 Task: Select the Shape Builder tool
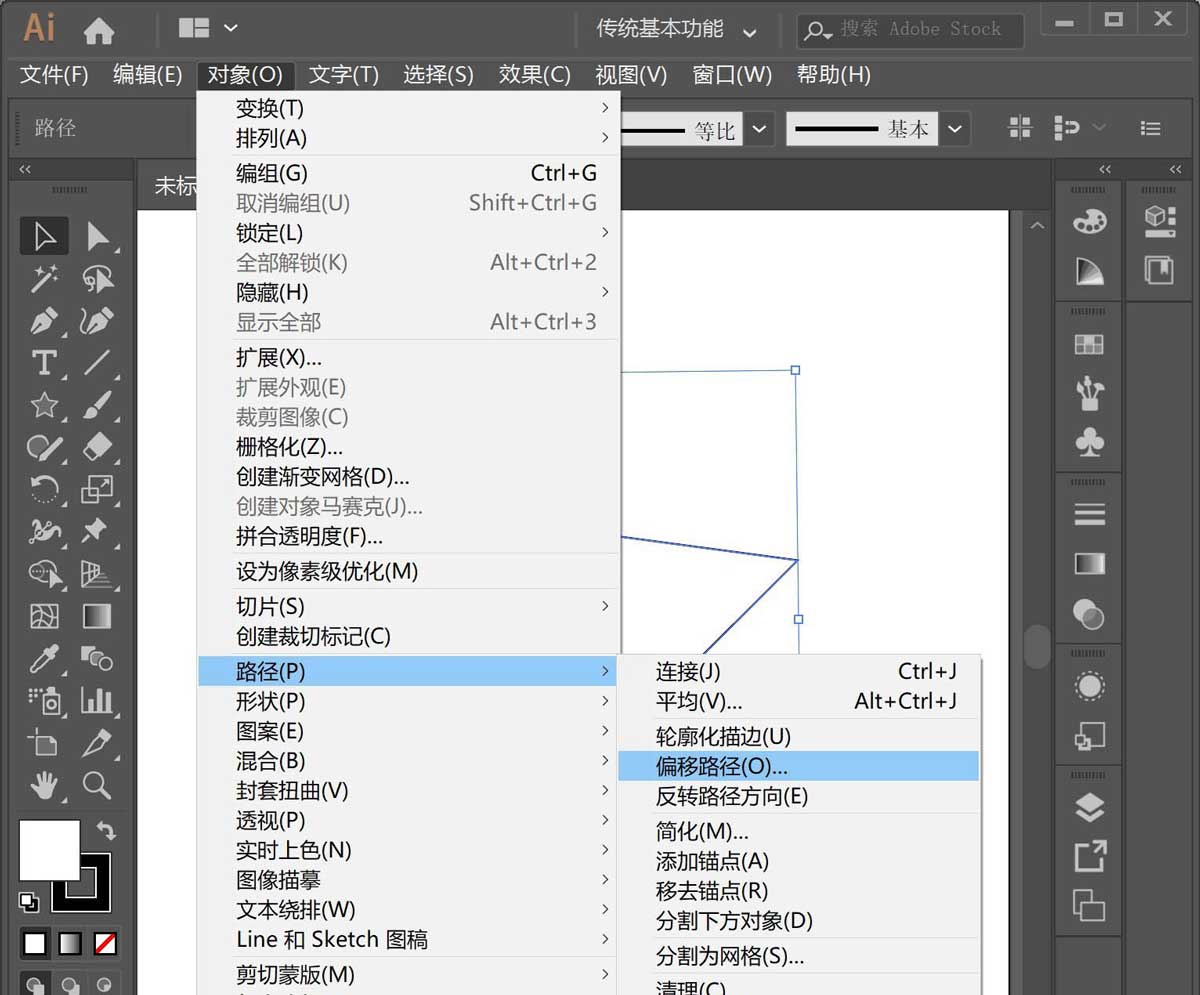click(x=44, y=574)
